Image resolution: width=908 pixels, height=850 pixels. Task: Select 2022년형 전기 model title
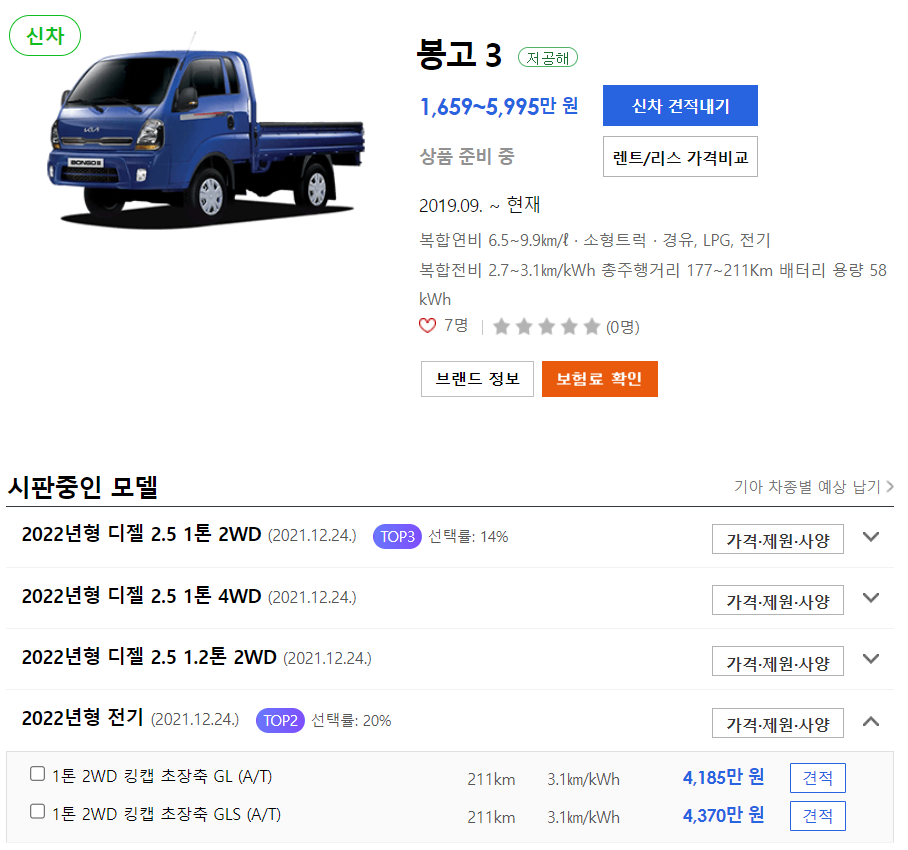pyautogui.click(x=82, y=719)
